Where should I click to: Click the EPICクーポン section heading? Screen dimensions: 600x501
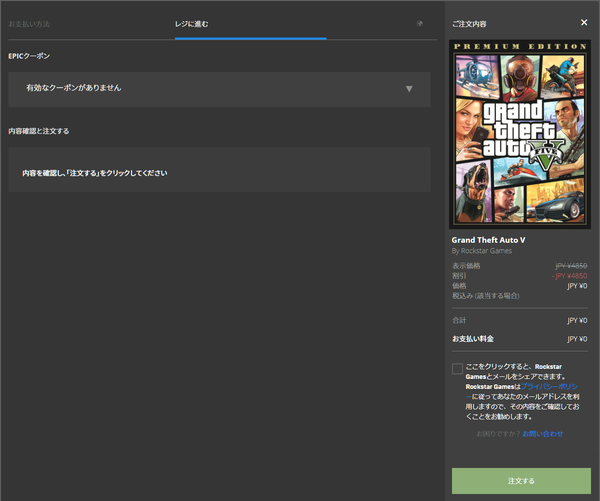point(29,56)
